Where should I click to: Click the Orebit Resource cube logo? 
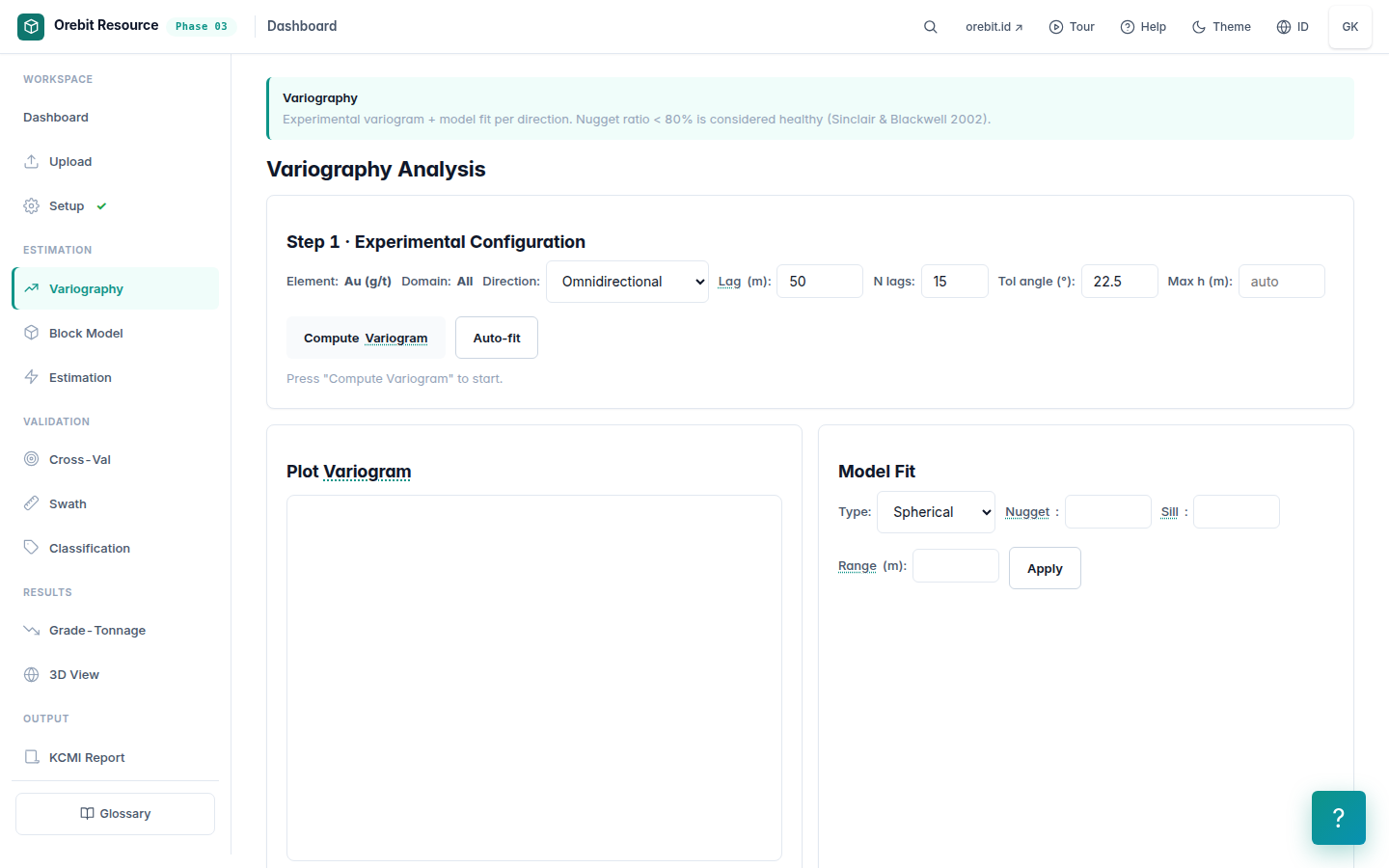coord(31,27)
